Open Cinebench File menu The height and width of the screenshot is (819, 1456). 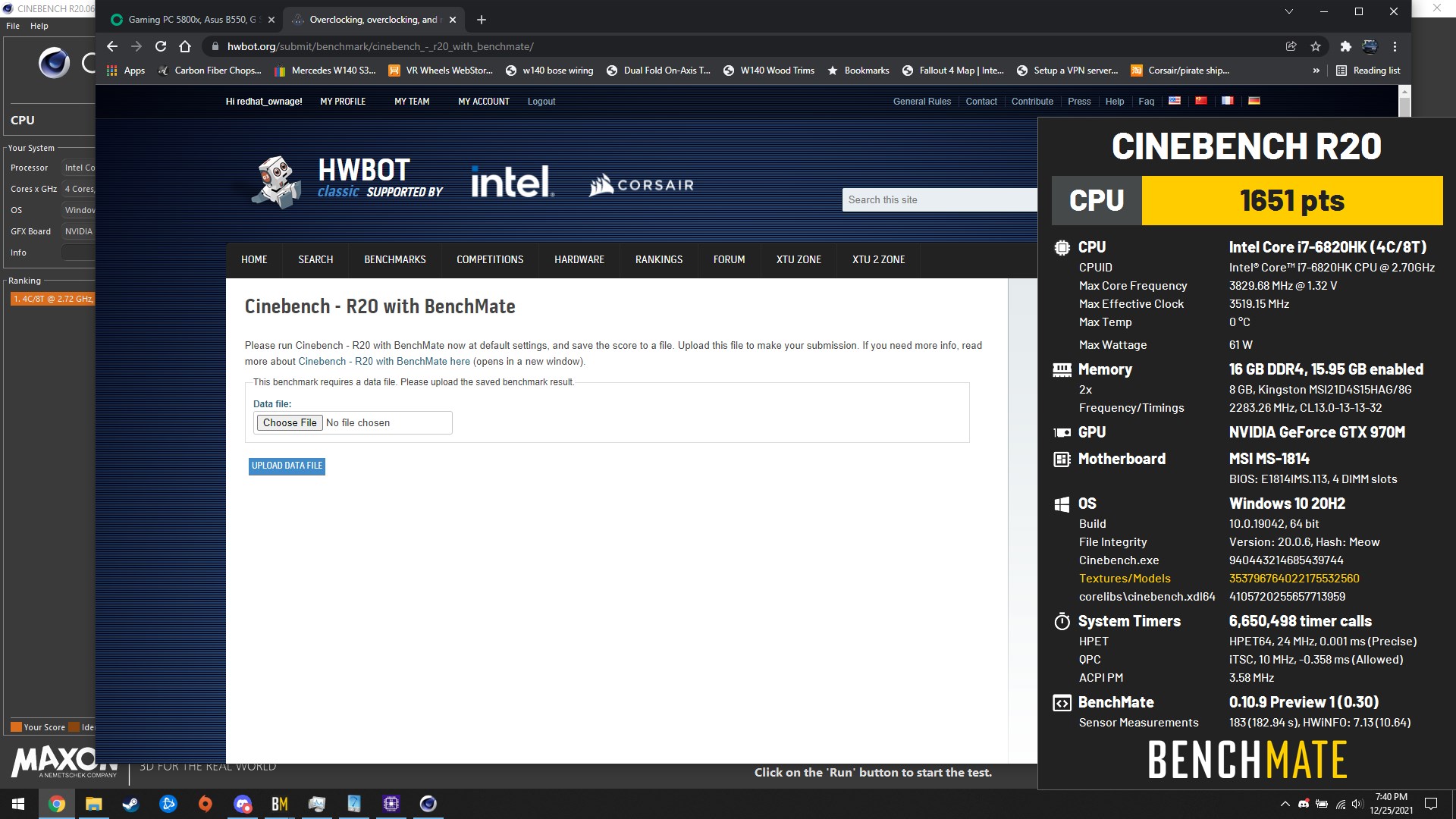(13, 26)
